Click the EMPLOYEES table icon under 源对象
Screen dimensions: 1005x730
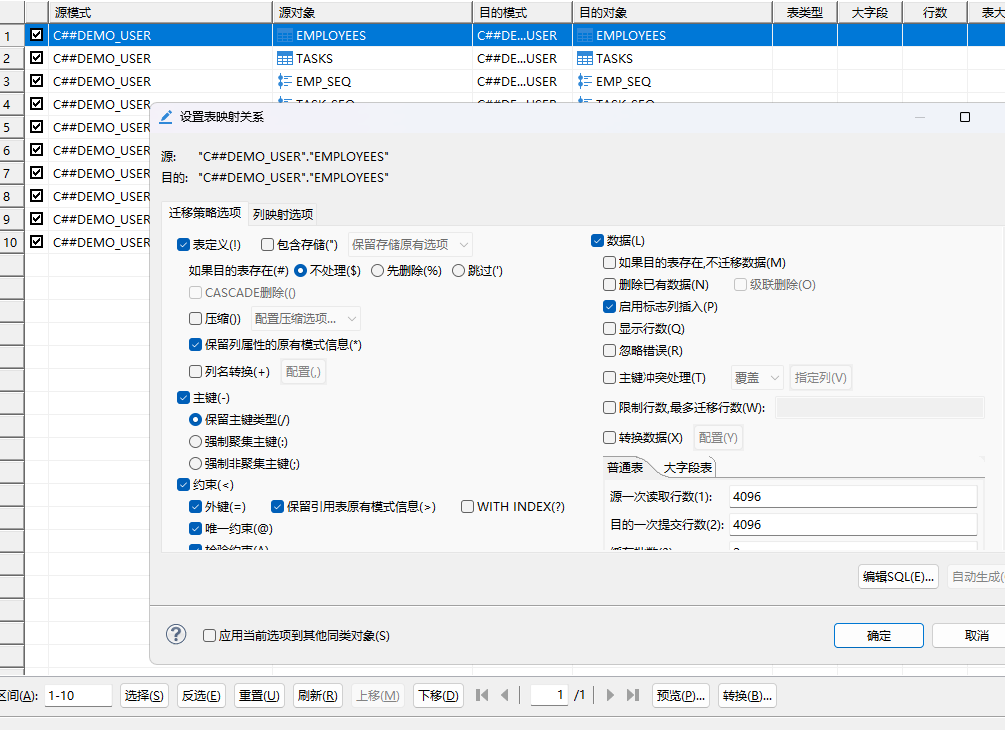pos(287,33)
